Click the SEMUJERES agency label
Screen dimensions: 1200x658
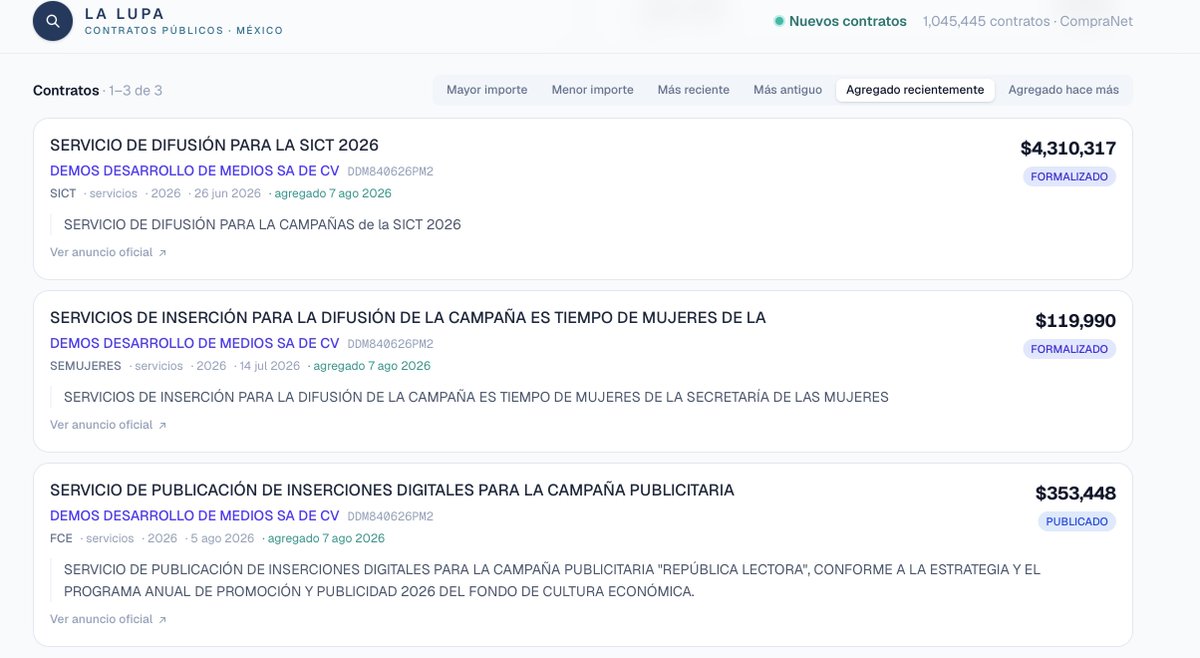pos(85,366)
